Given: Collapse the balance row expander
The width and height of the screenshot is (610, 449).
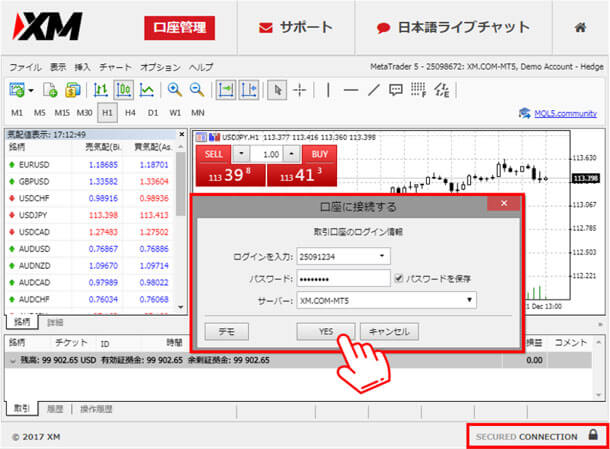Looking at the screenshot, I should coord(13,361).
